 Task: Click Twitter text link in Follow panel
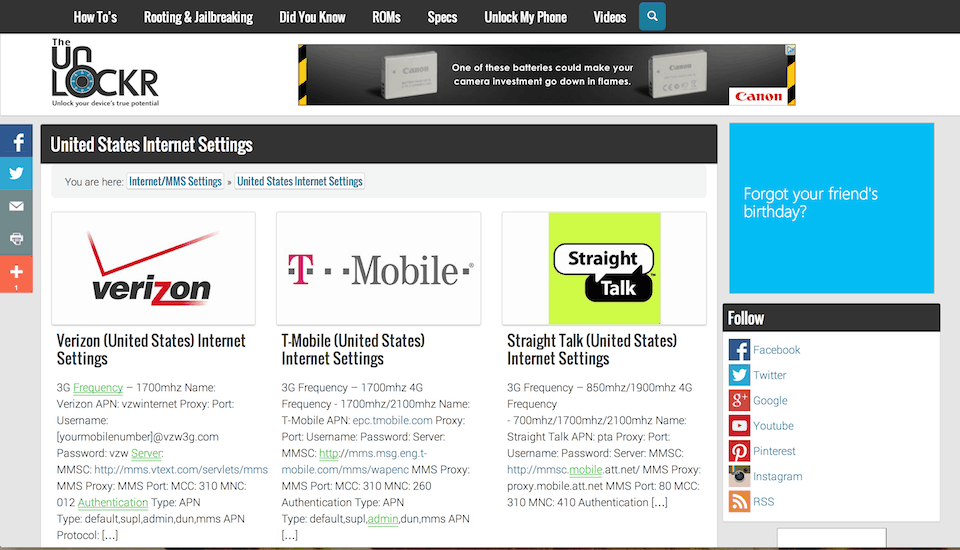click(770, 375)
